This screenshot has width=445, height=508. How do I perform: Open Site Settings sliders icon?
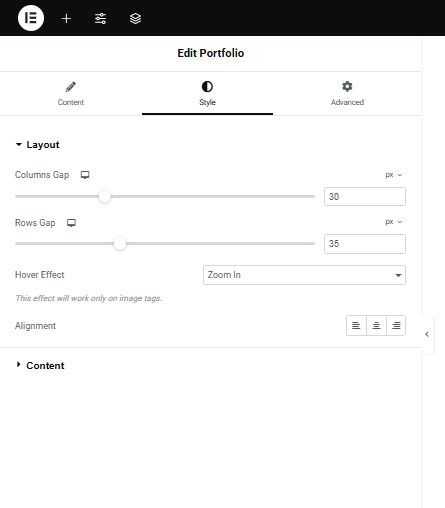pyautogui.click(x=100, y=18)
